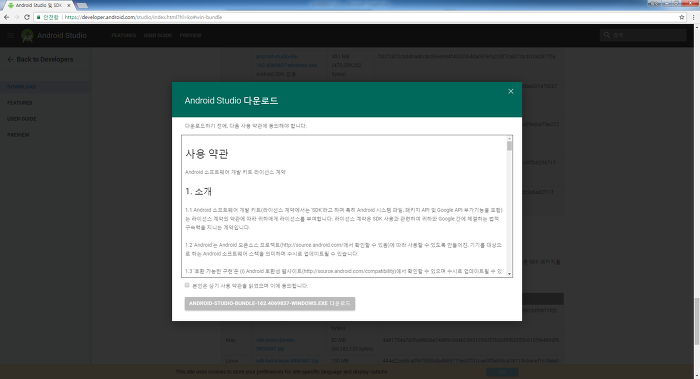Click the android-studio-ide windows.exe link
Image resolution: width=700 pixels, height=379 pixels.
pyautogui.click(x=286, y=61)
